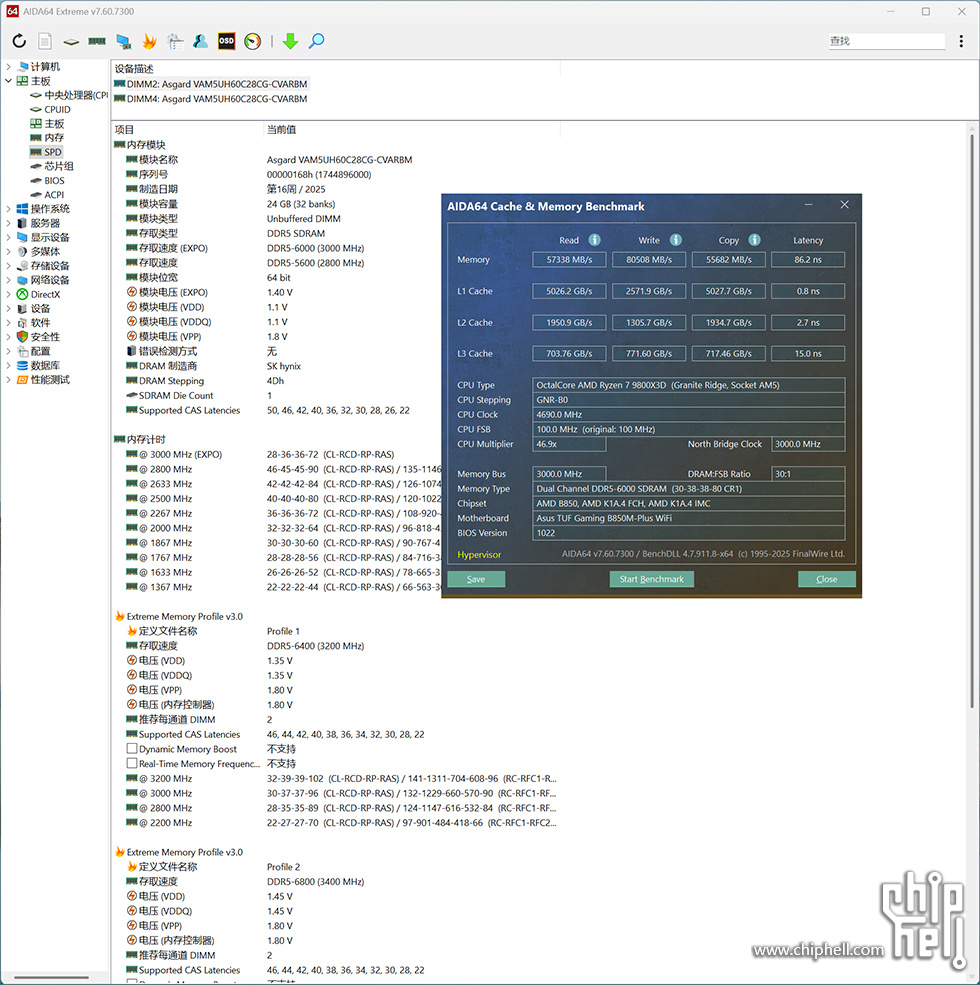Select the 安全性 shield tree item

tap(38, 337)
